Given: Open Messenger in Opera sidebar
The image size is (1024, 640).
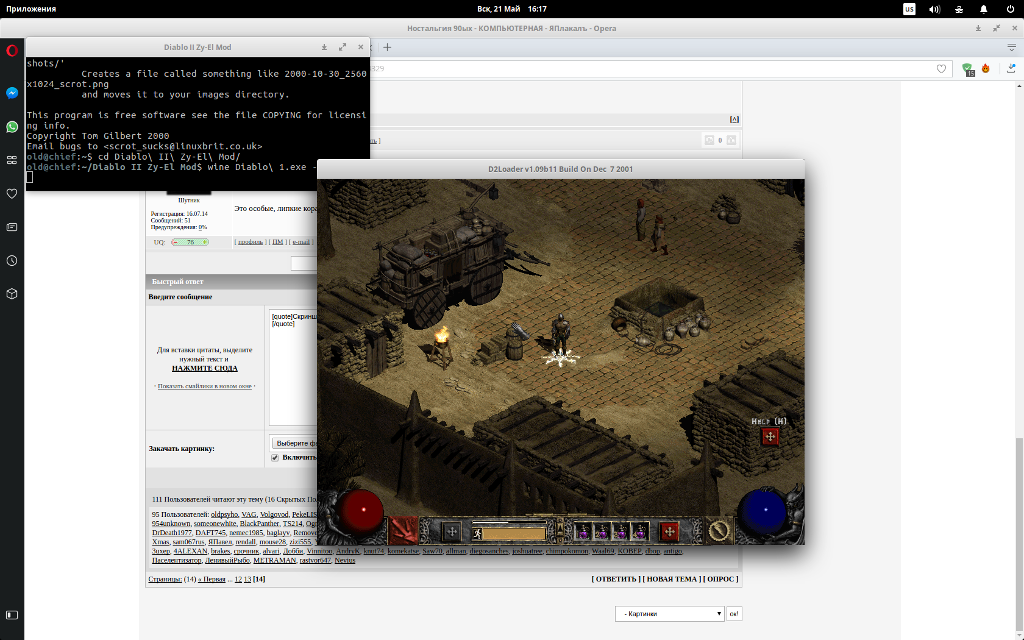Looking at the screenshot, I should click(12, 93).
